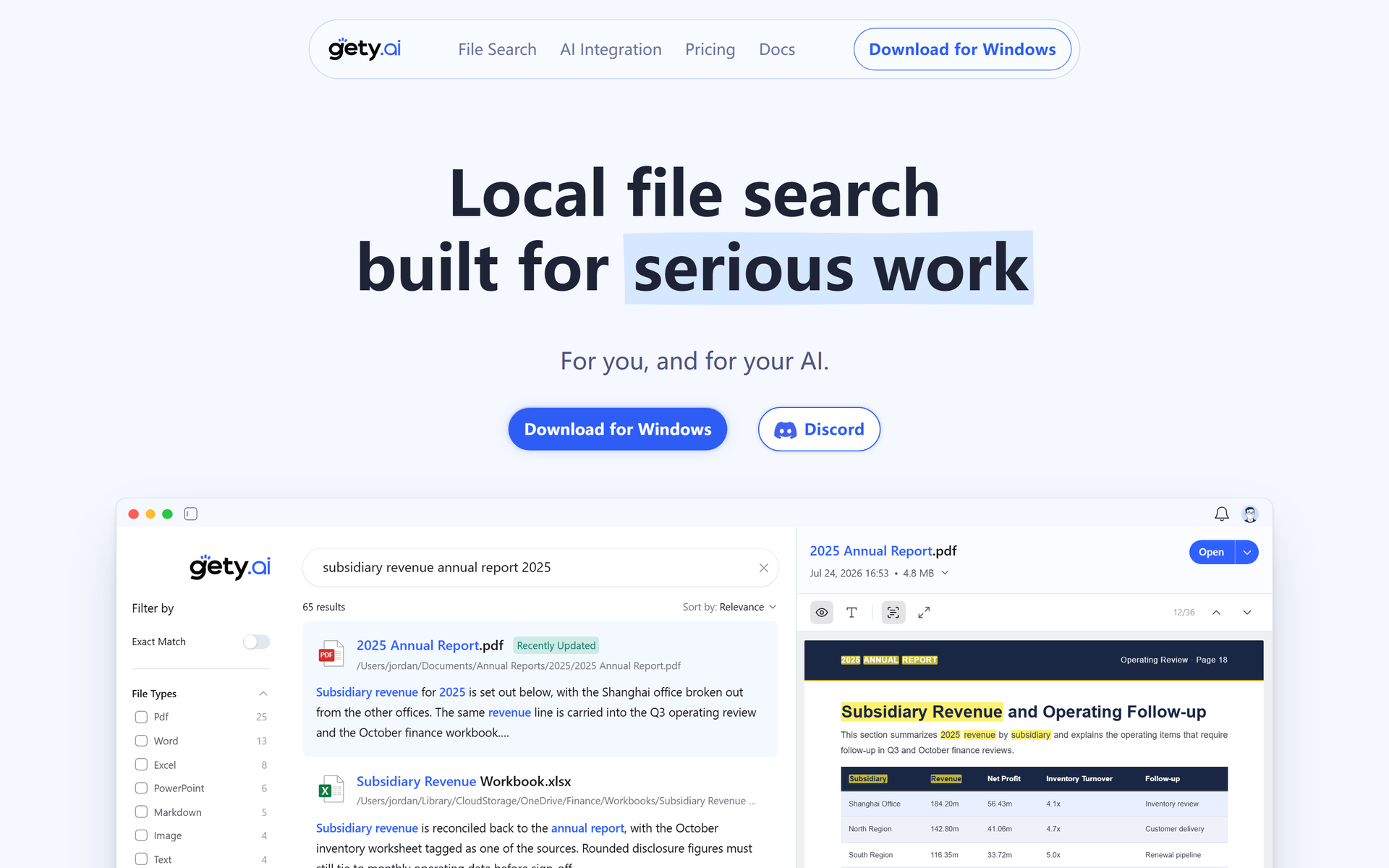Screen dimensions: 1389x868
Task: Click the 12/36 match counter
Action: tap(1184, 613)
